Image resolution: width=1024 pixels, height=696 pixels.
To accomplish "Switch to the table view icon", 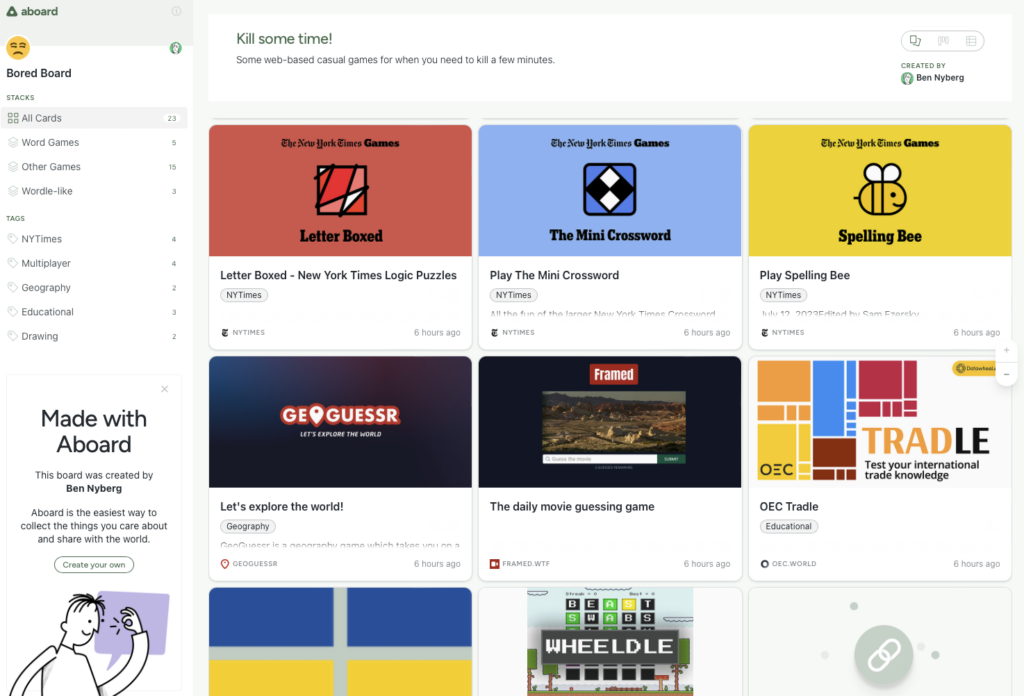I will pyautogui.click(x=971, y=40).
